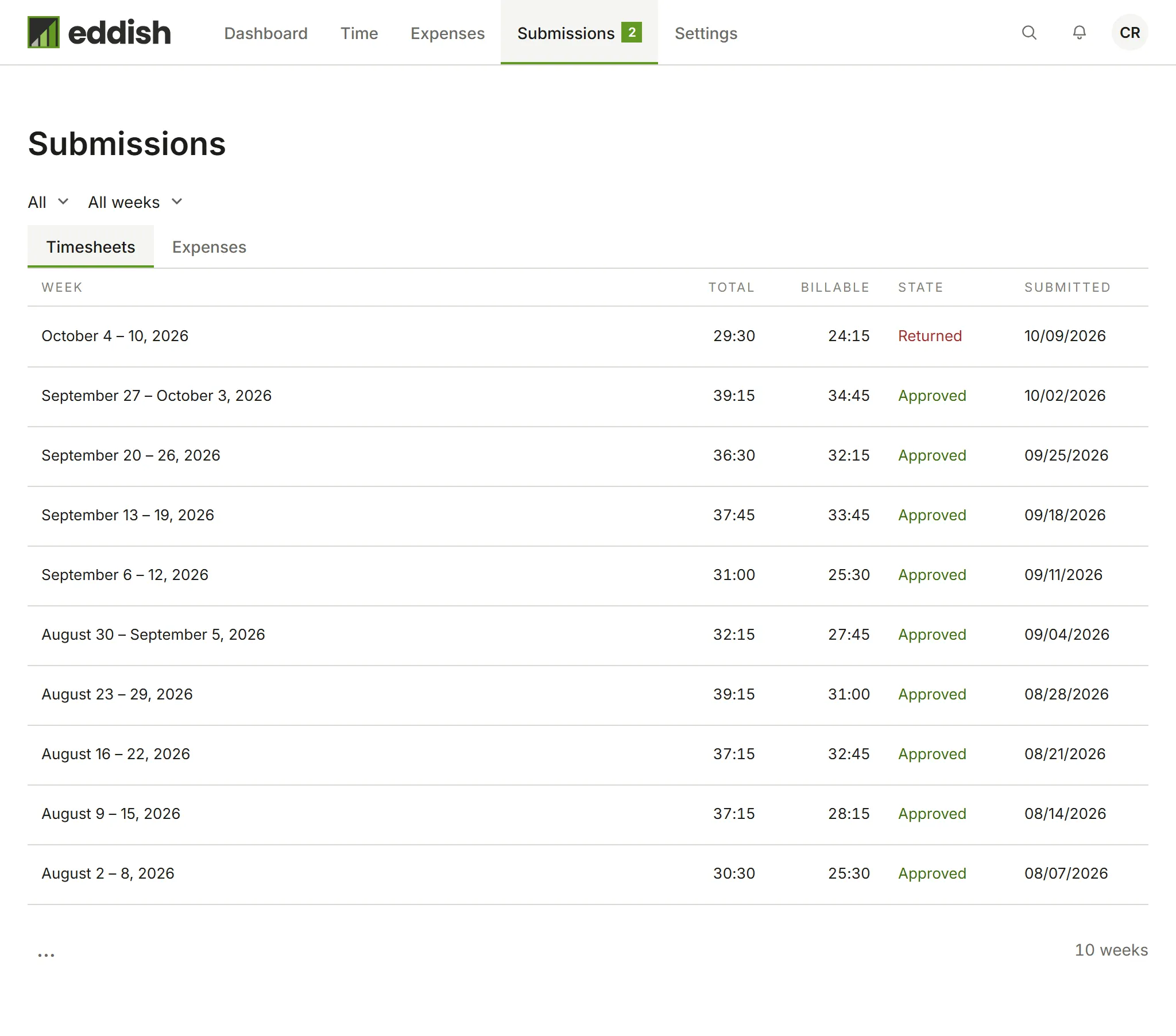Image resolution: width=1176 pixels, height=1036 pixels.
Task: Open the August 2 – 8, 2026 week
Action: tap(587, 875)
